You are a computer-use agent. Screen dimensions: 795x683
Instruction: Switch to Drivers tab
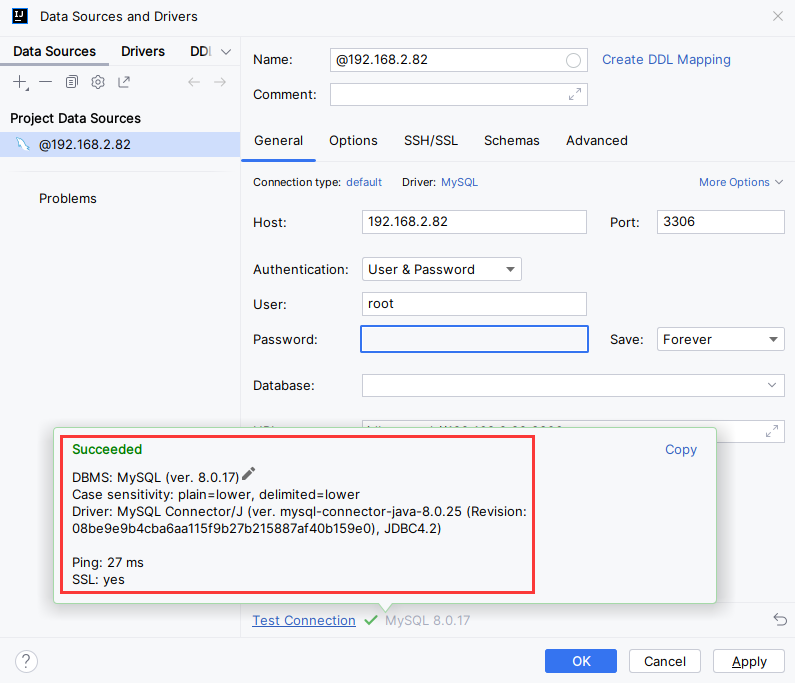[143, 51]
